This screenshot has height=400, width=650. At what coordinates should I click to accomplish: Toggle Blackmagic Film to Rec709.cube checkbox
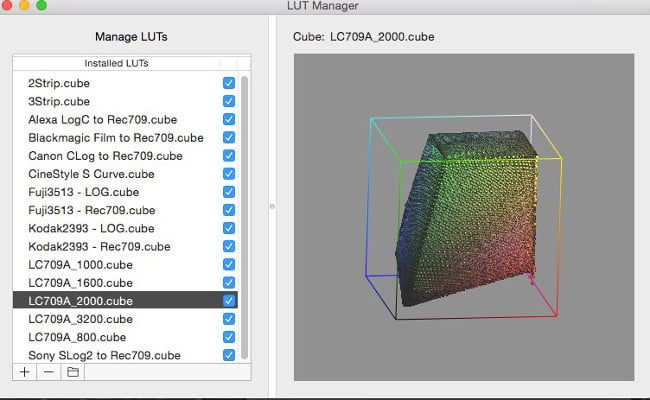pyautogui.click(x=229, y=138)
